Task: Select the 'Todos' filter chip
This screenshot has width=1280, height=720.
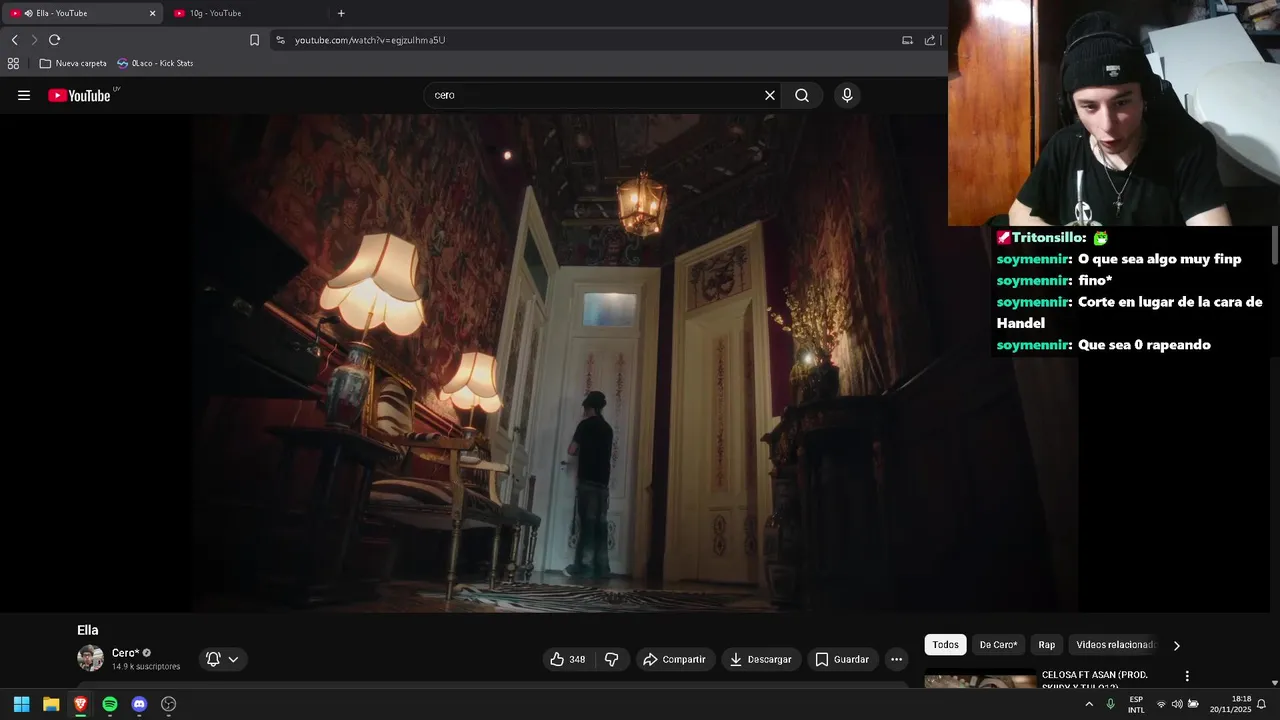Action: (x=945, y=645)
